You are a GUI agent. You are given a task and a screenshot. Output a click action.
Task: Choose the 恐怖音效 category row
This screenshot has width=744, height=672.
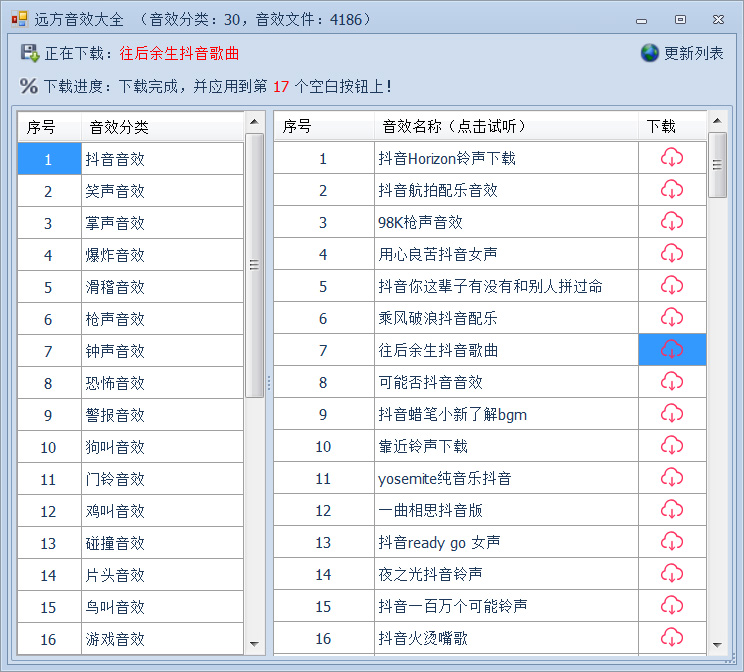tap(115, 383)
